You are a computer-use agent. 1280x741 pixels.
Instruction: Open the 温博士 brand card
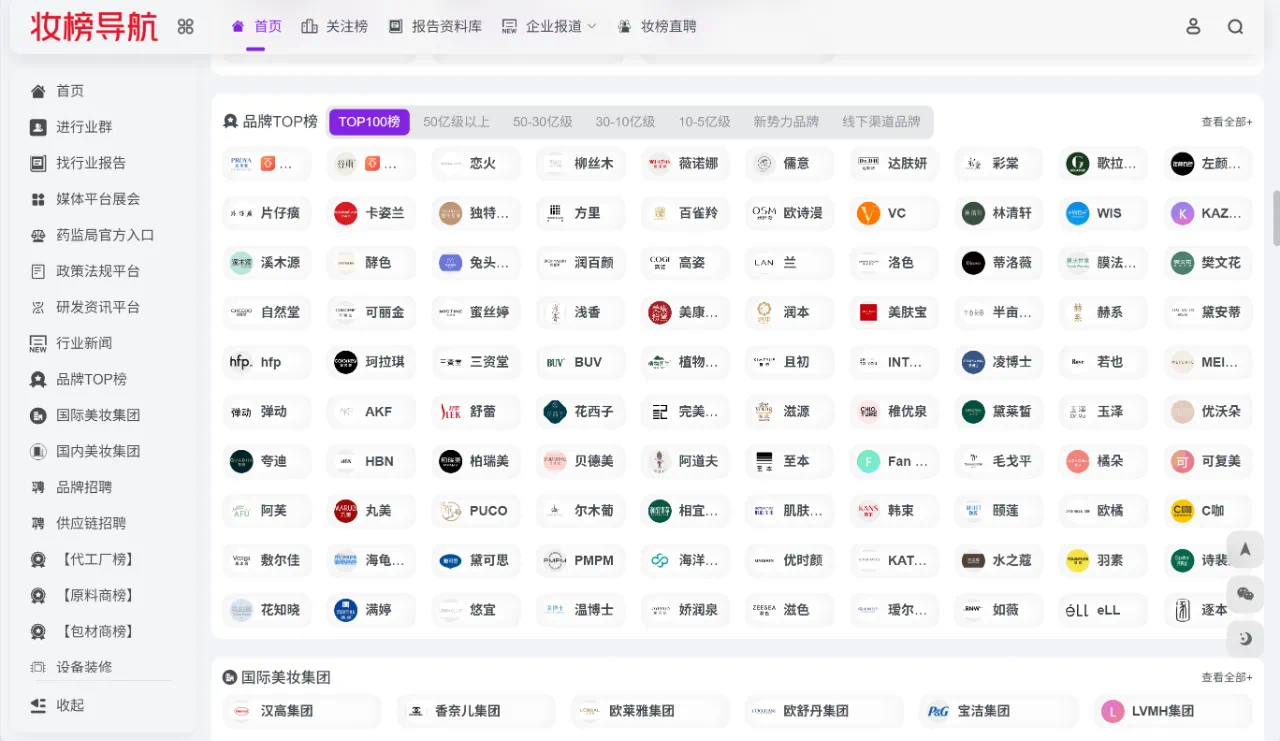coord(581,610)
